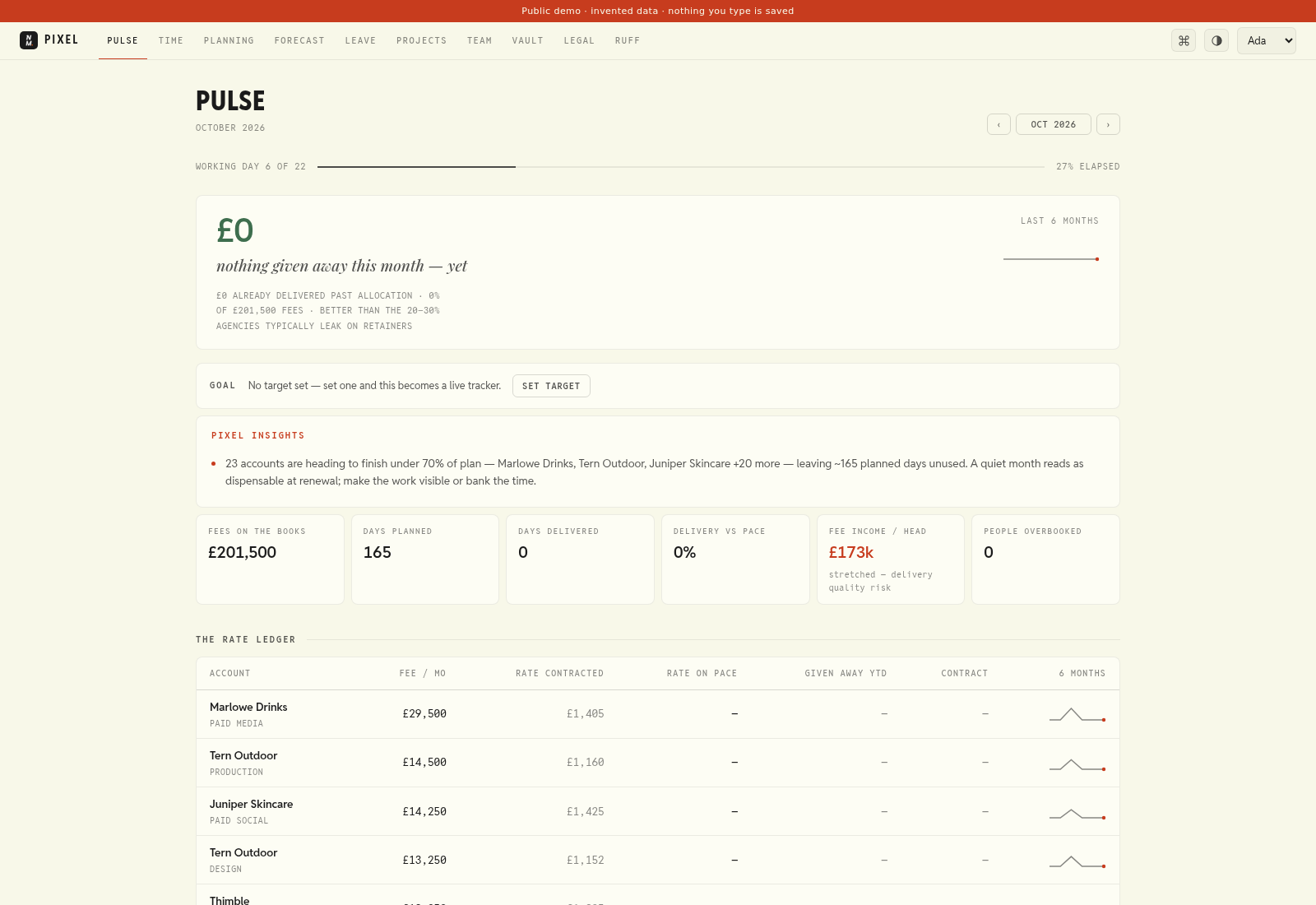The image size is (1316, 905).
Task: Click Tern Outdoor Production account name
Action: [x=243, y=755]
